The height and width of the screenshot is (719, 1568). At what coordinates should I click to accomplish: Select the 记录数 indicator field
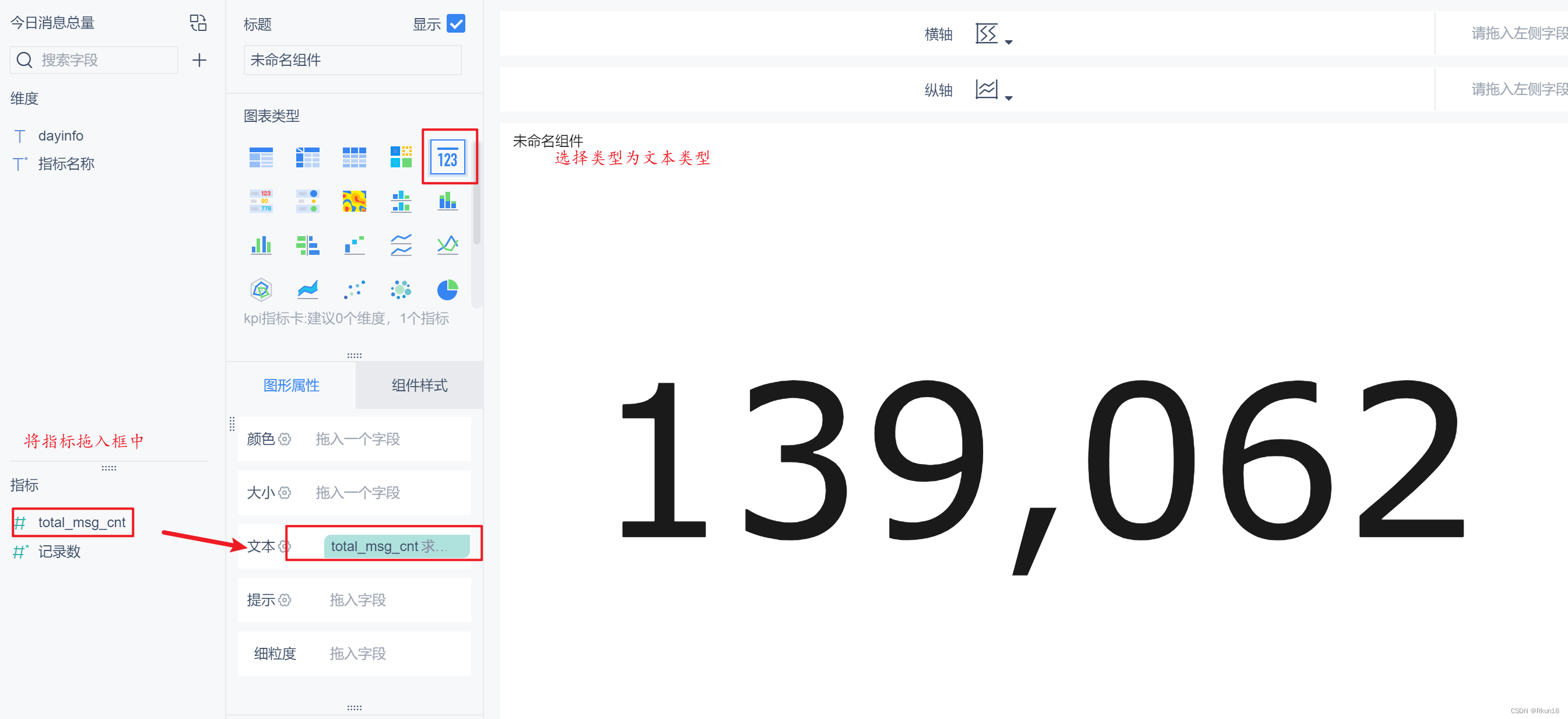tap(59, 552)
